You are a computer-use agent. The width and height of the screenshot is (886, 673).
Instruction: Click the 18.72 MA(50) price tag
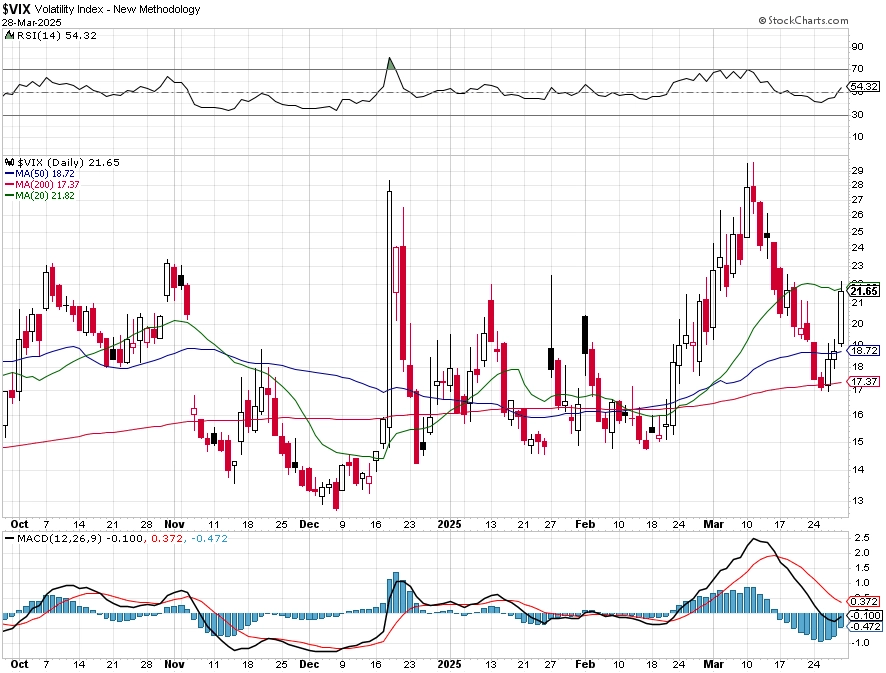click(x=865, y=351)
